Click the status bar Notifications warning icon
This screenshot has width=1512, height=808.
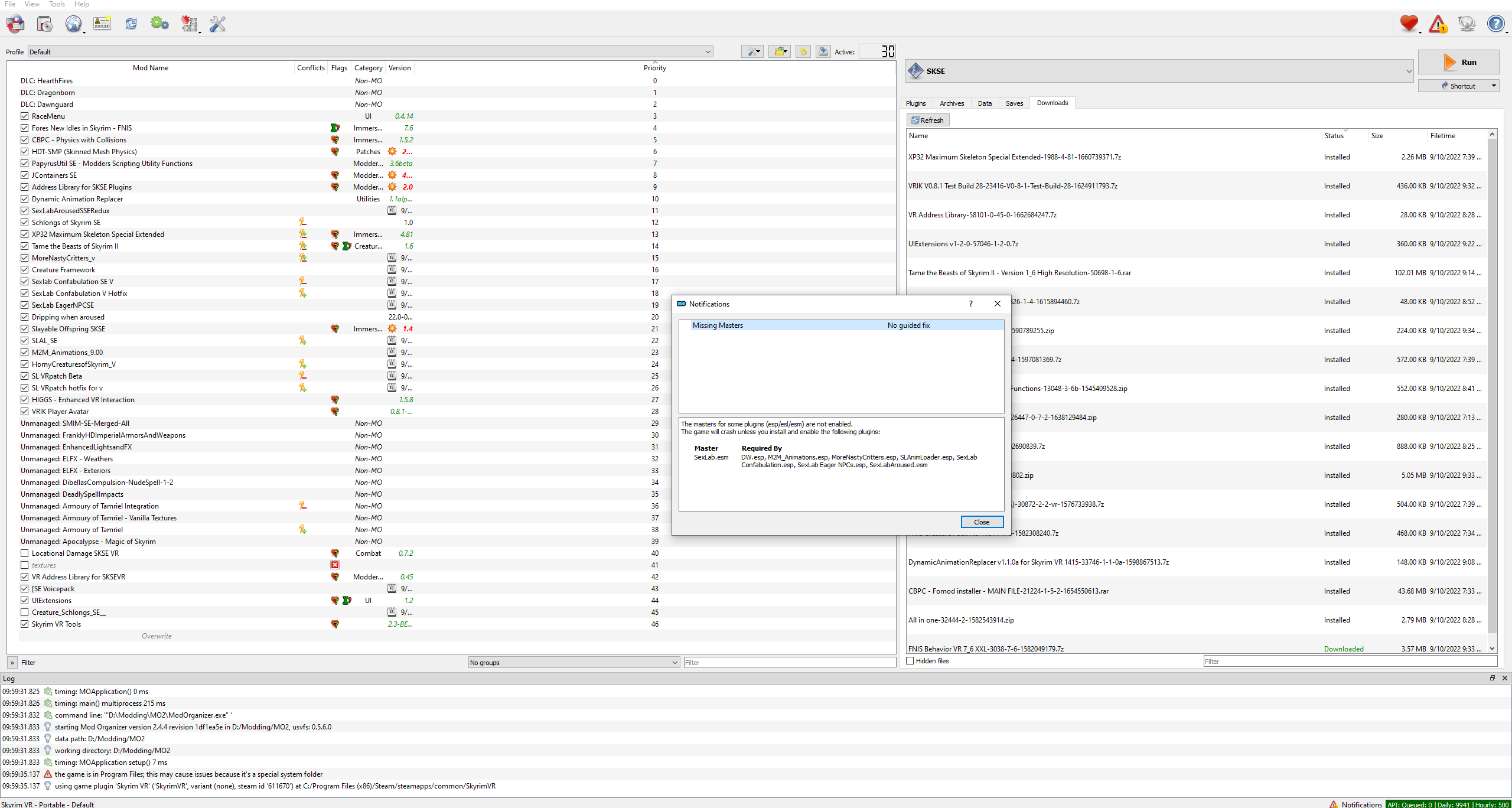click(1334, 804)
